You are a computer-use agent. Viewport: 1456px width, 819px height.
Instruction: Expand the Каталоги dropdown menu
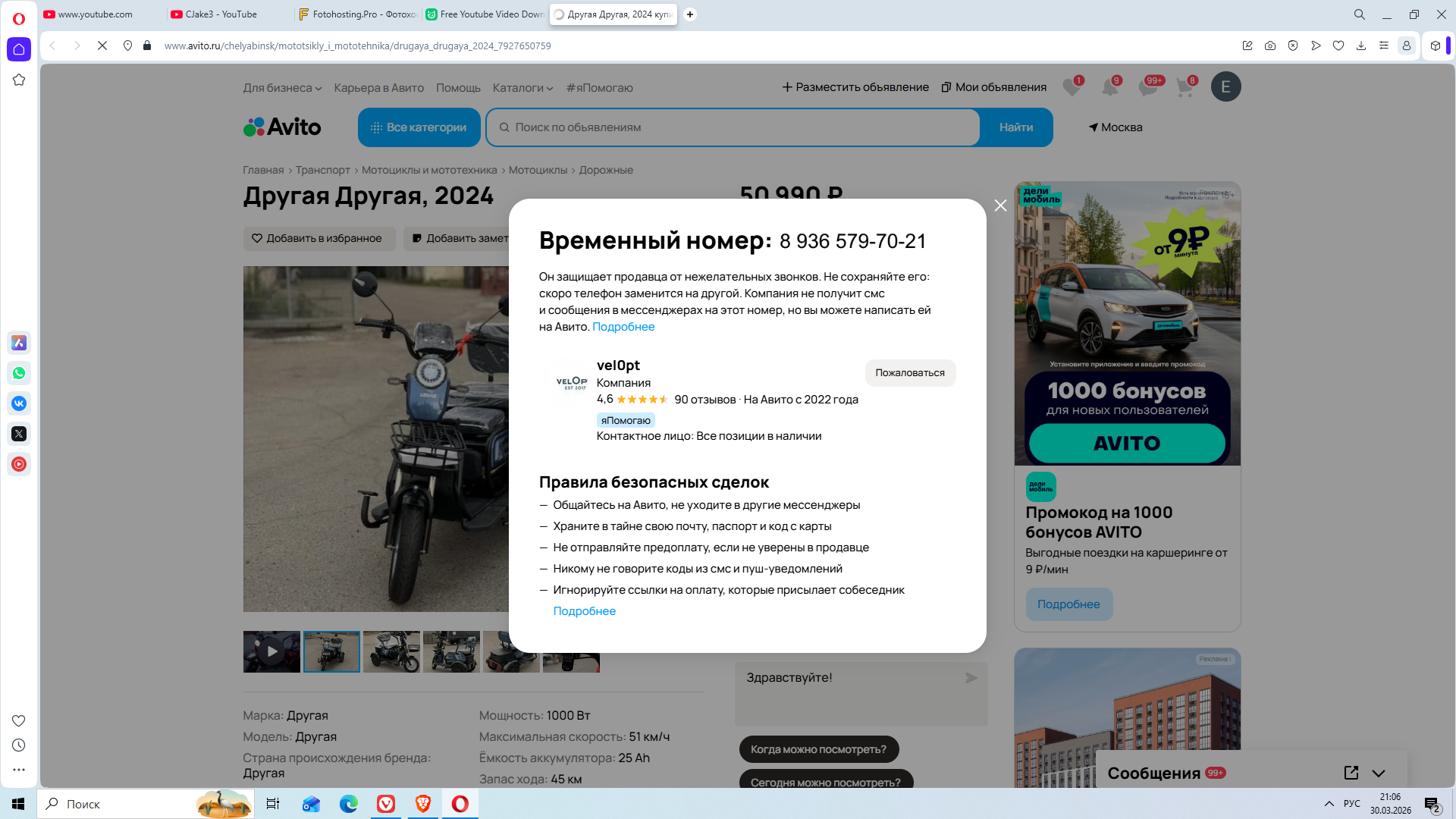[x=522, y=88]
